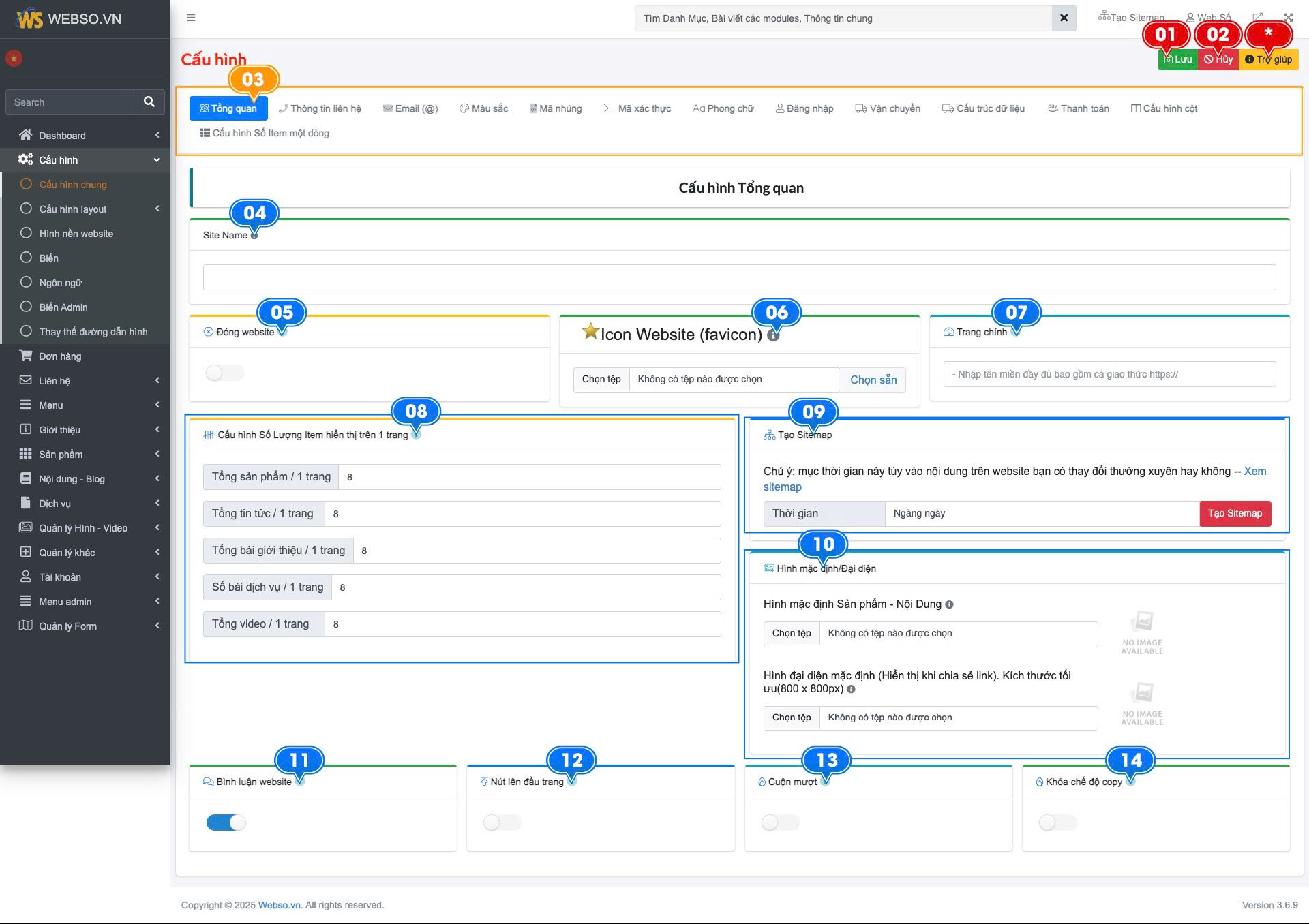Click the Site Name input field
The height and width of the screenshot is (924, 1309).
click(739, 277)
